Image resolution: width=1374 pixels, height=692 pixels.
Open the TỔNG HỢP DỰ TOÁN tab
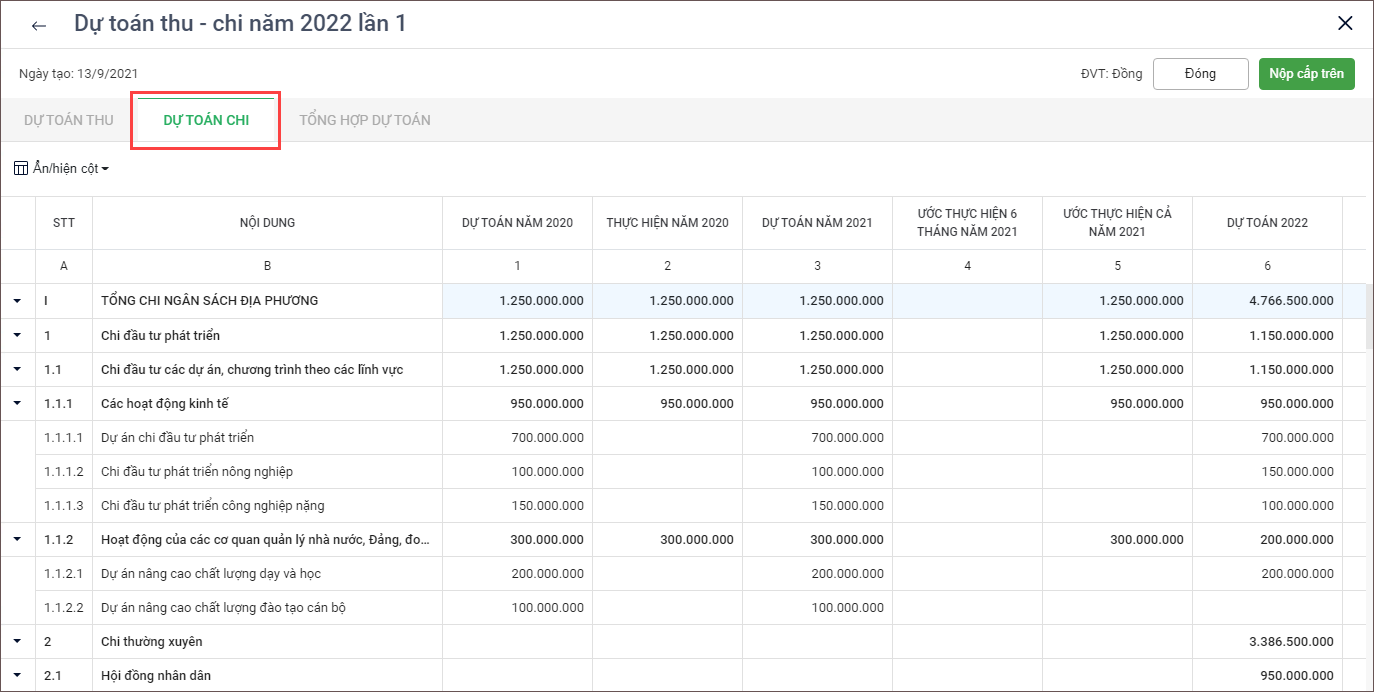(365, 120)
